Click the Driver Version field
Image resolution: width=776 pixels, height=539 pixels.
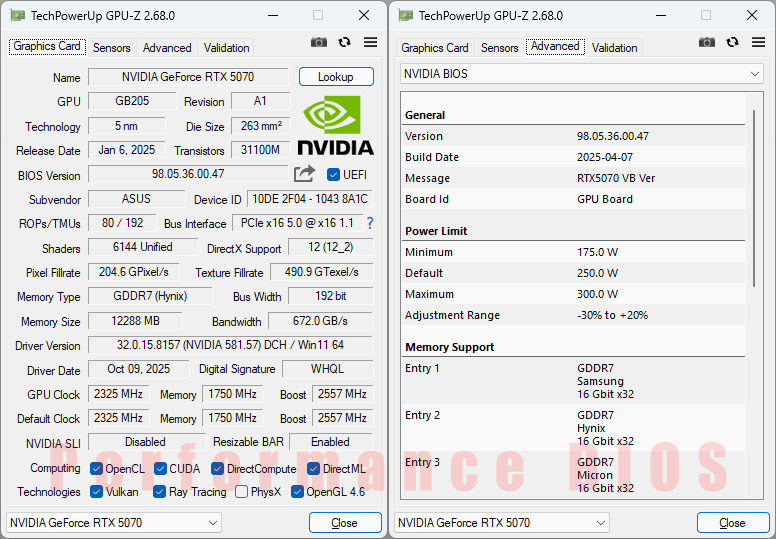230,345
